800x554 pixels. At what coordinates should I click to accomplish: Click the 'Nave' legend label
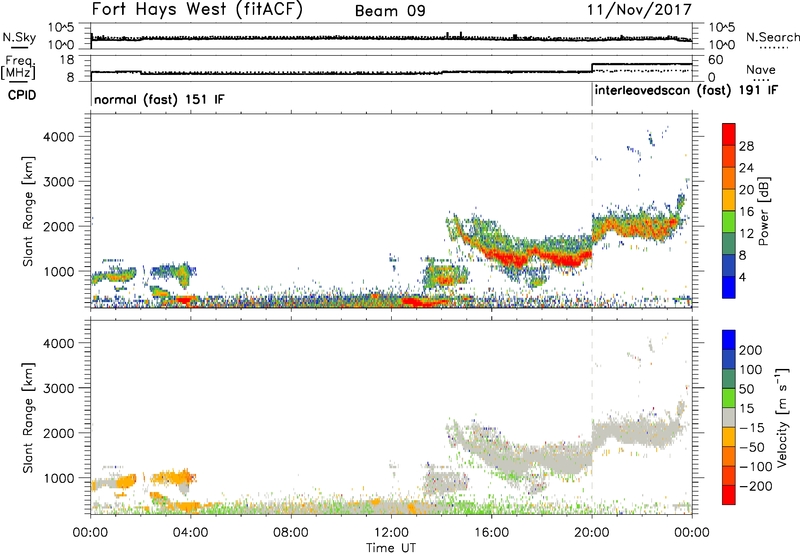point(761,69)
